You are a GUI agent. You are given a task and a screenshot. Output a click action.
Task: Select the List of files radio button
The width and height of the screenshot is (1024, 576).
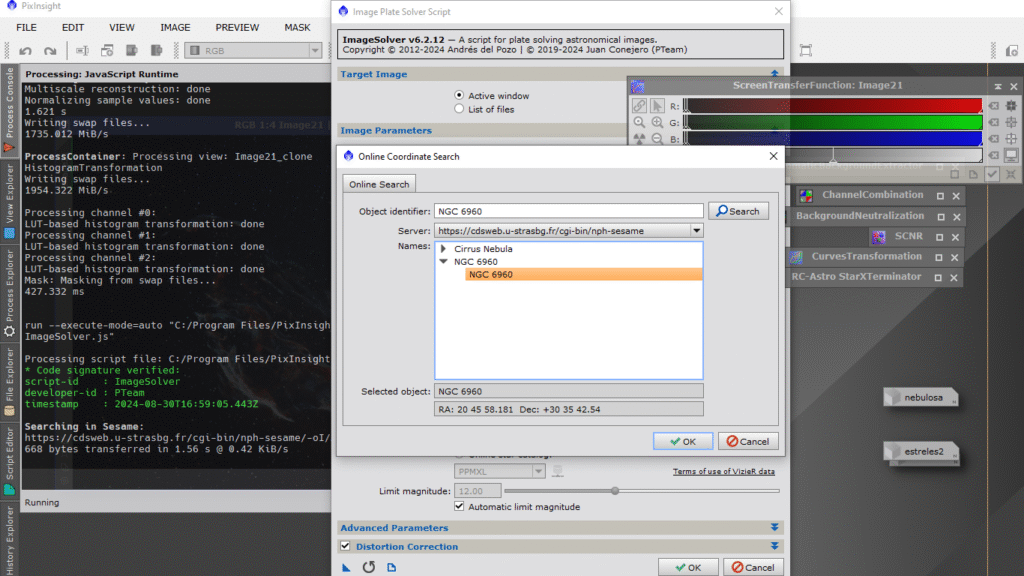coord(459,109)
